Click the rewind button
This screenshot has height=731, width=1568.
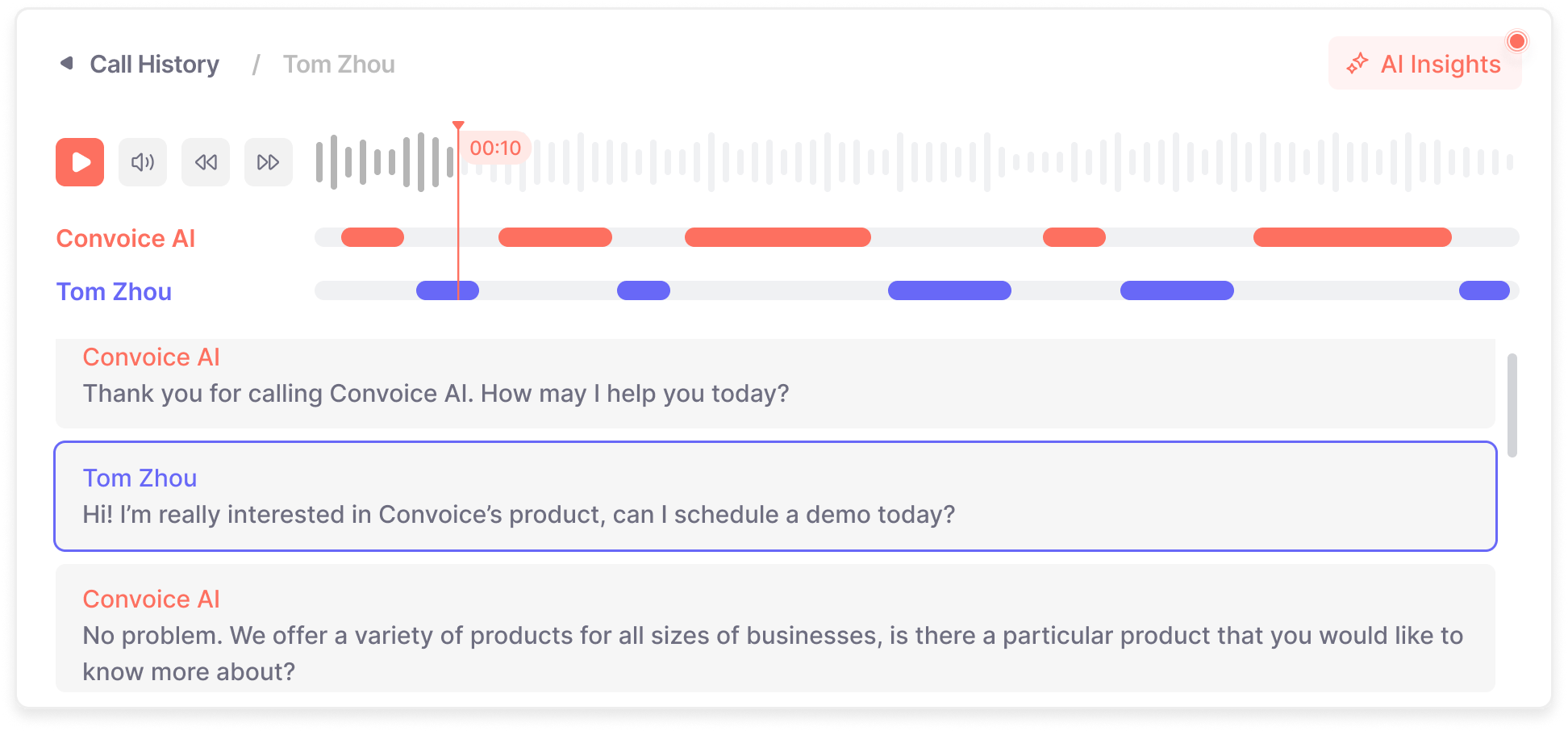coord(206,162)
